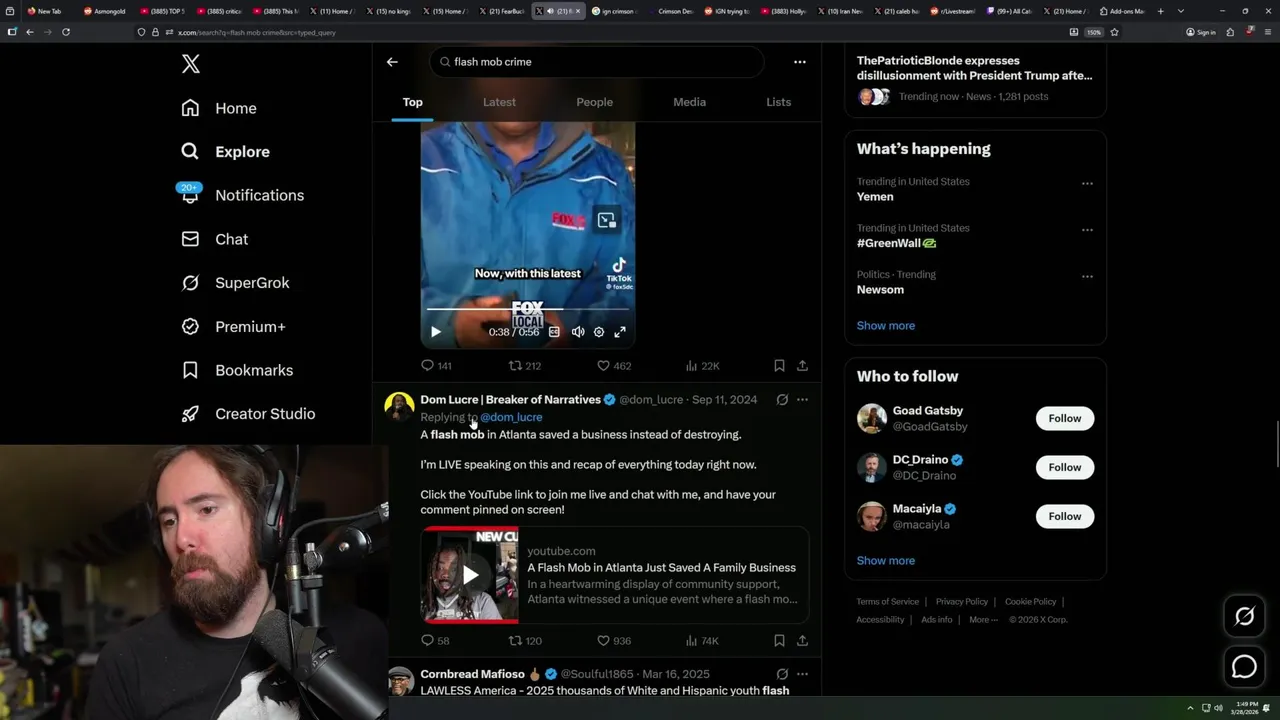Screen dimensions: 1280x720
Task: Like the post with 462 likes
Action: click(614, 366)
